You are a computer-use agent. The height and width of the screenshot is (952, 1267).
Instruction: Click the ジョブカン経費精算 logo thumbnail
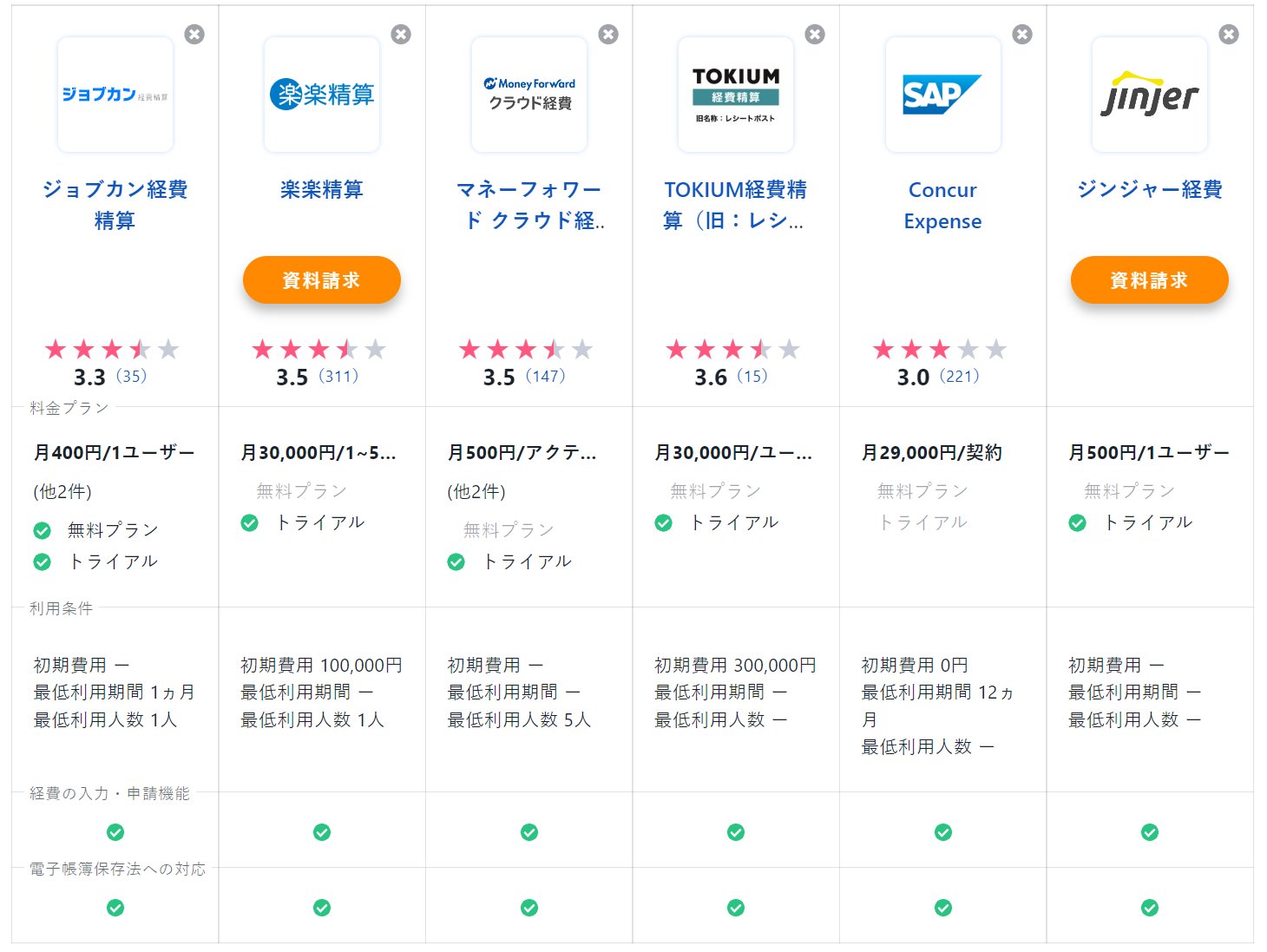click(x=115, y=95)
